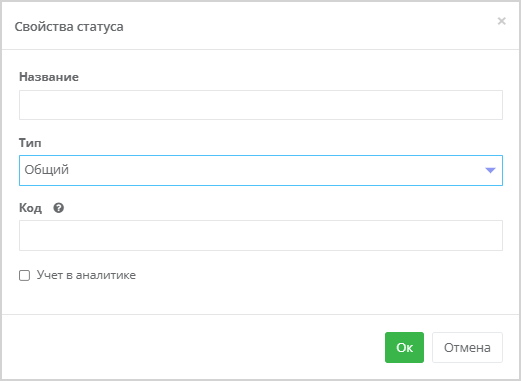Click the purple dropdown arrow in Тип field
The width and height of the screenshot is (521, 381).
click(x=490, y=170)
